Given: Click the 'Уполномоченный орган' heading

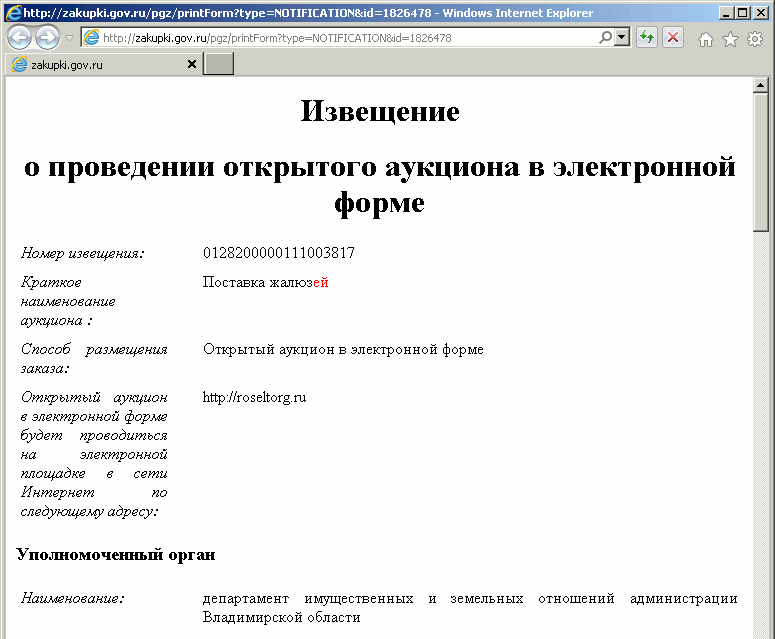Looking at the screenshot, I should (x=116, y=554).
